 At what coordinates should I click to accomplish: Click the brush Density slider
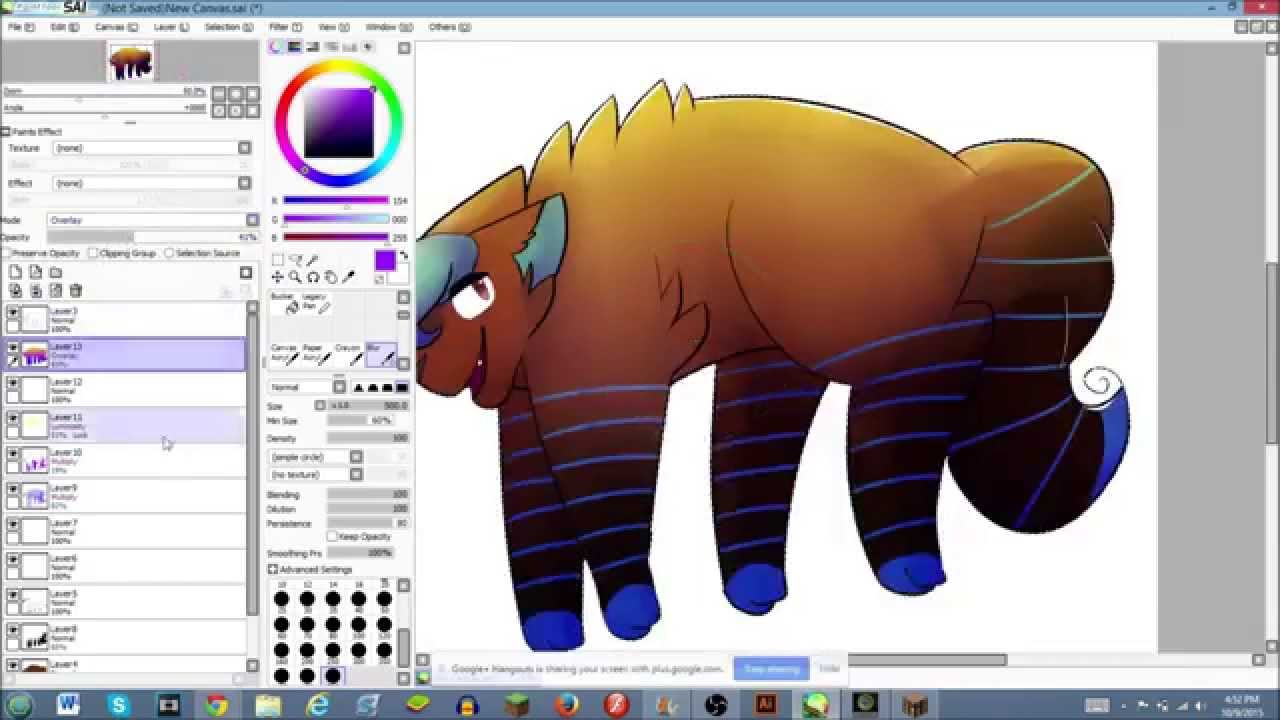click(x=368, y=438)
